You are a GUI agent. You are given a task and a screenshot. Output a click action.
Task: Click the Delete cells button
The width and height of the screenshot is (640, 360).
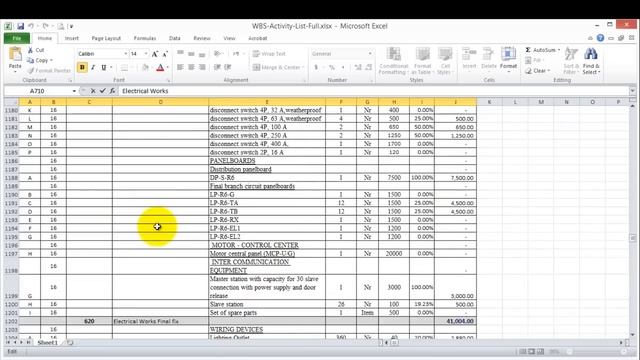pos(489,60)
